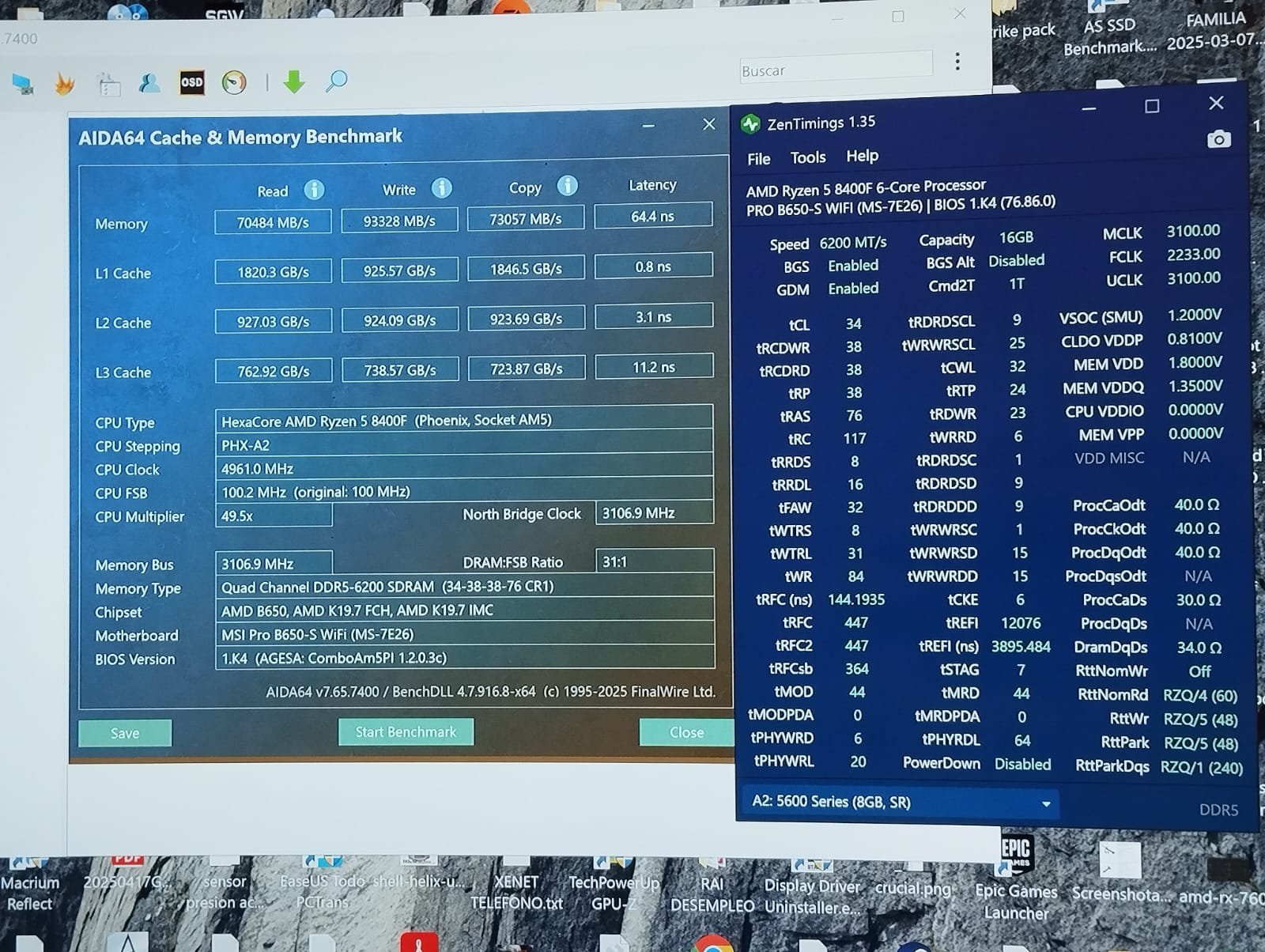Click the Motherboard MSI Pro B650-S WiFi field
This screenshot has height=952, width=1265.
click(x=465, y=634)
